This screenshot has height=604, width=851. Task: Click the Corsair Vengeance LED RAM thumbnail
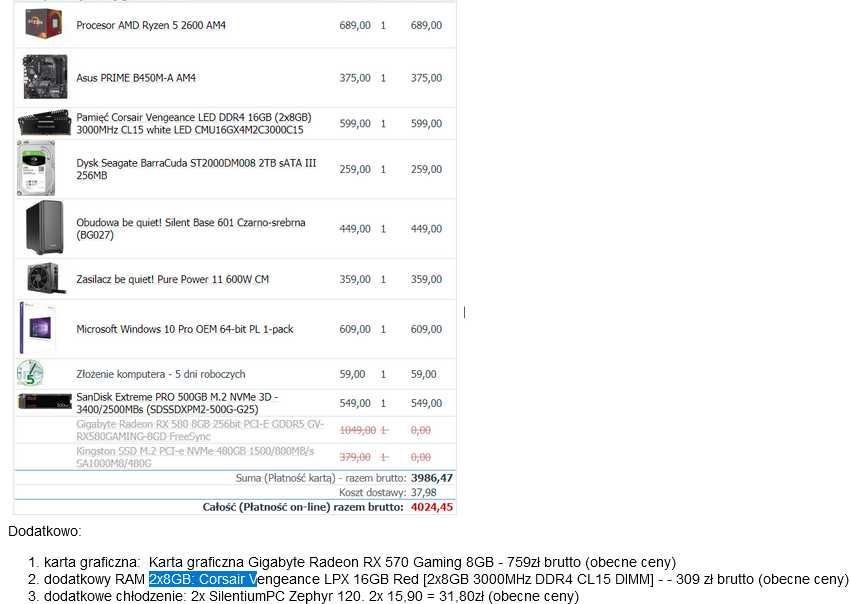point(45,123)
